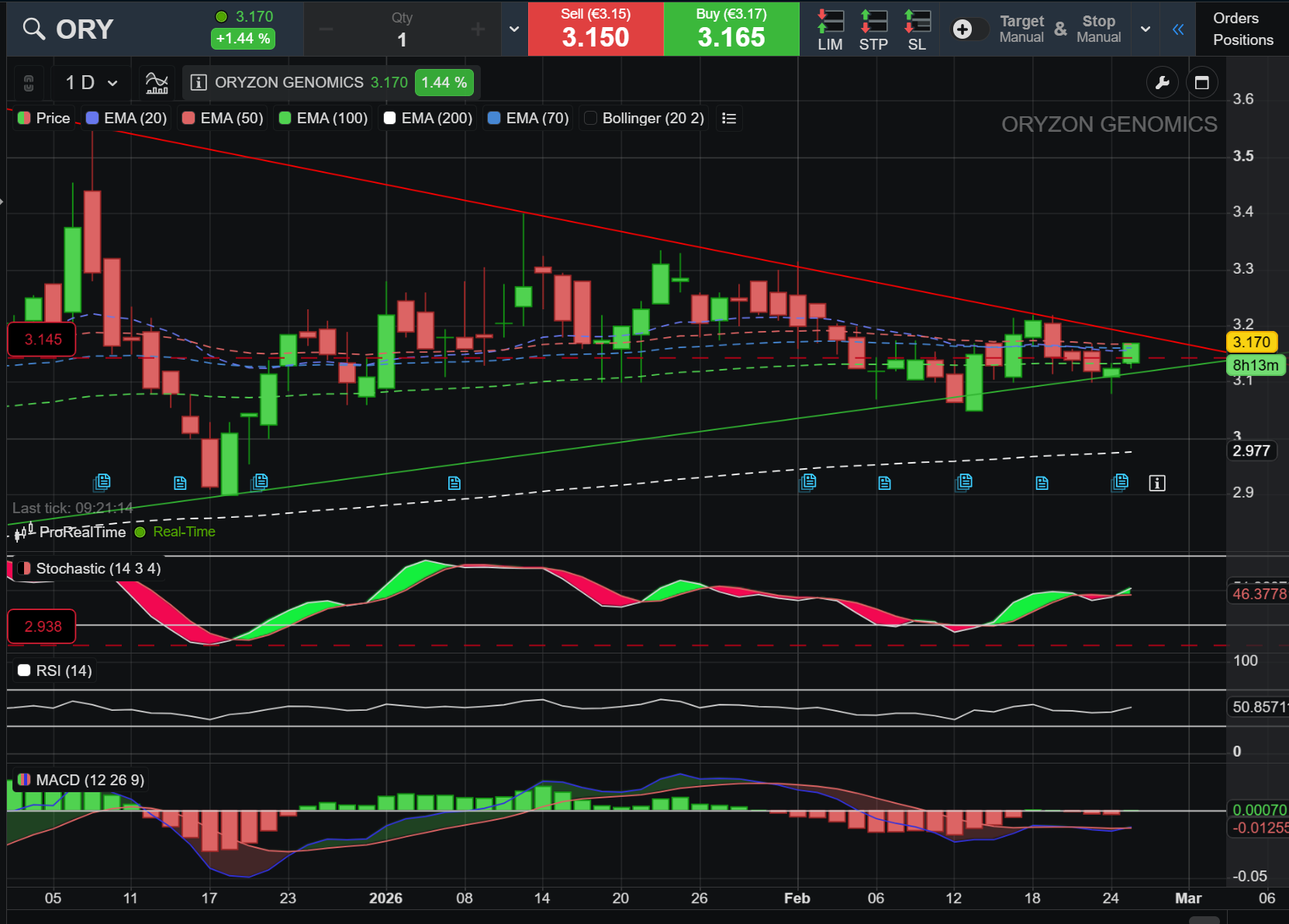Click the indicators chart icon
This screenshot has width=1289, height=924.
click(157, 82)
